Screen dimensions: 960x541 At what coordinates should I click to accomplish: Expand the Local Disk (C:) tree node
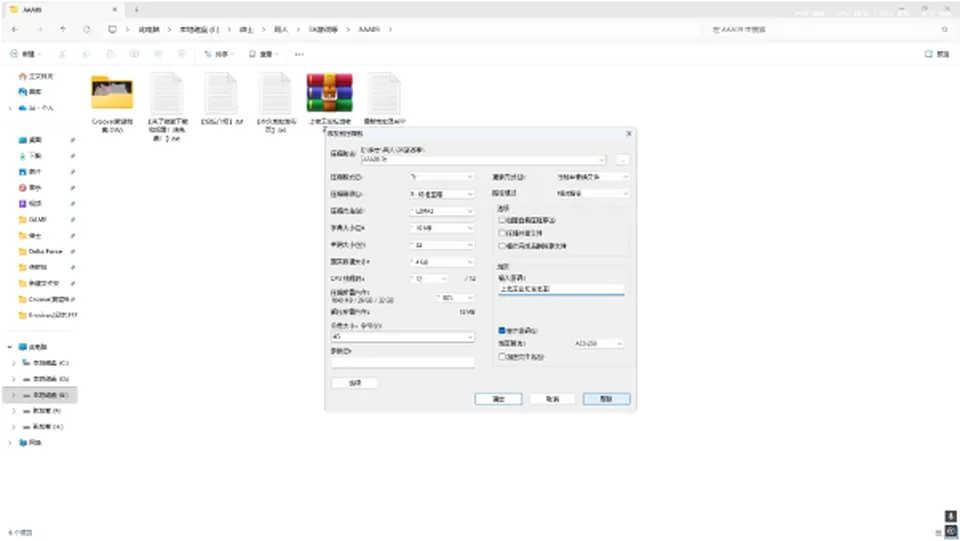(13, 363)
